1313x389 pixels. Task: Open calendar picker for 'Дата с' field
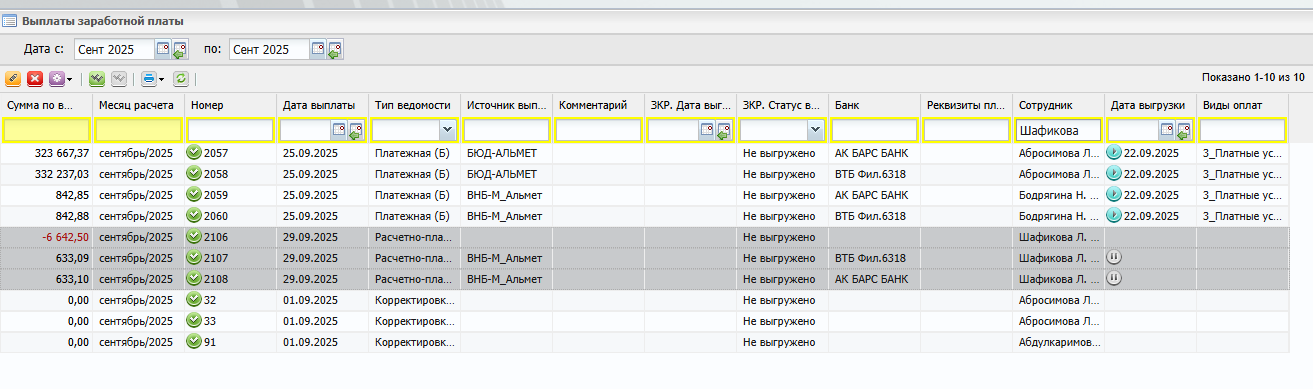[162, 48]
